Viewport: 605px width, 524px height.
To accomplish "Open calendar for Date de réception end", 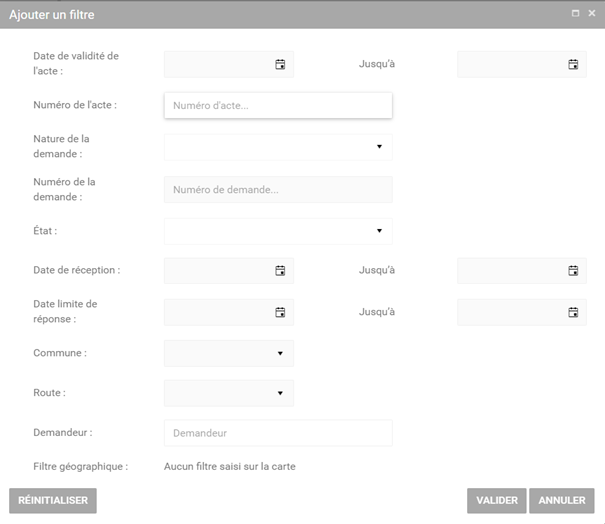I will pos(573,270).
